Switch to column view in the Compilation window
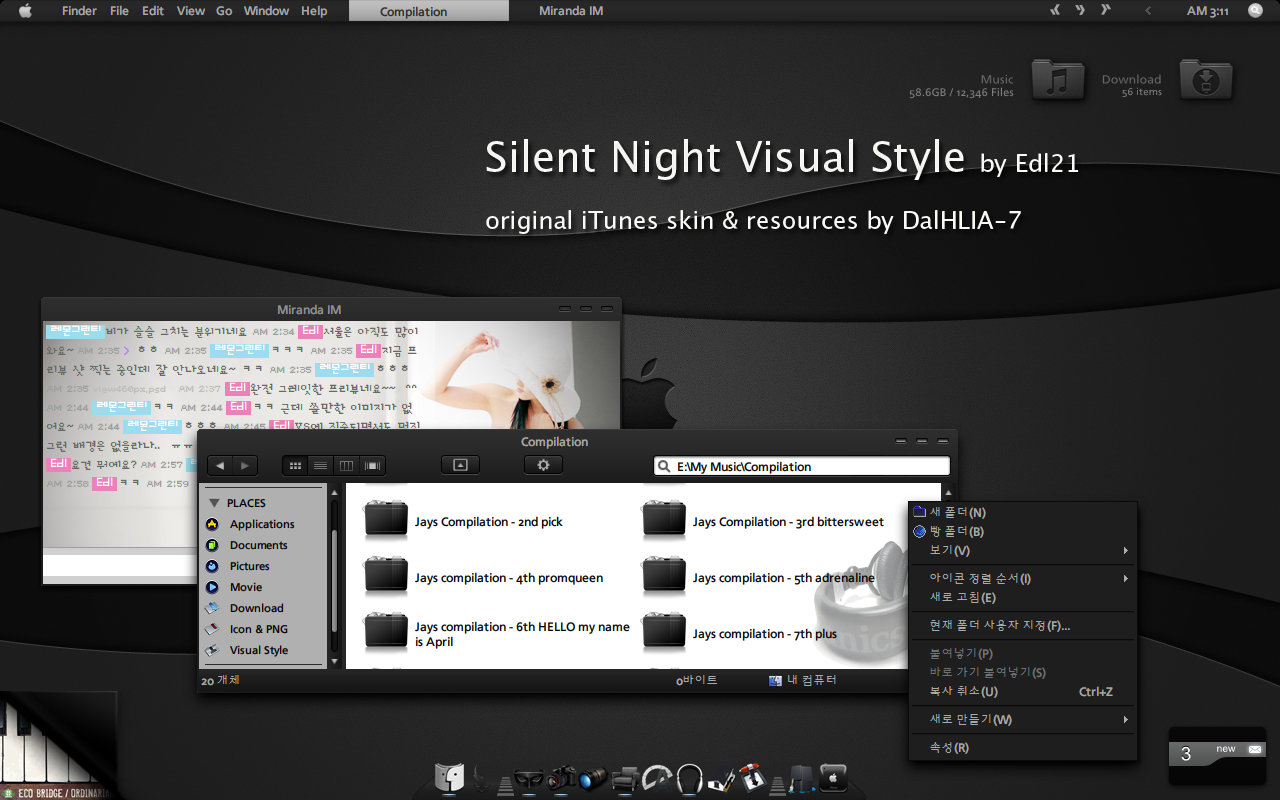Image resolution: width=1280 pixels, height=800 pixels. [x=345, y=464]
